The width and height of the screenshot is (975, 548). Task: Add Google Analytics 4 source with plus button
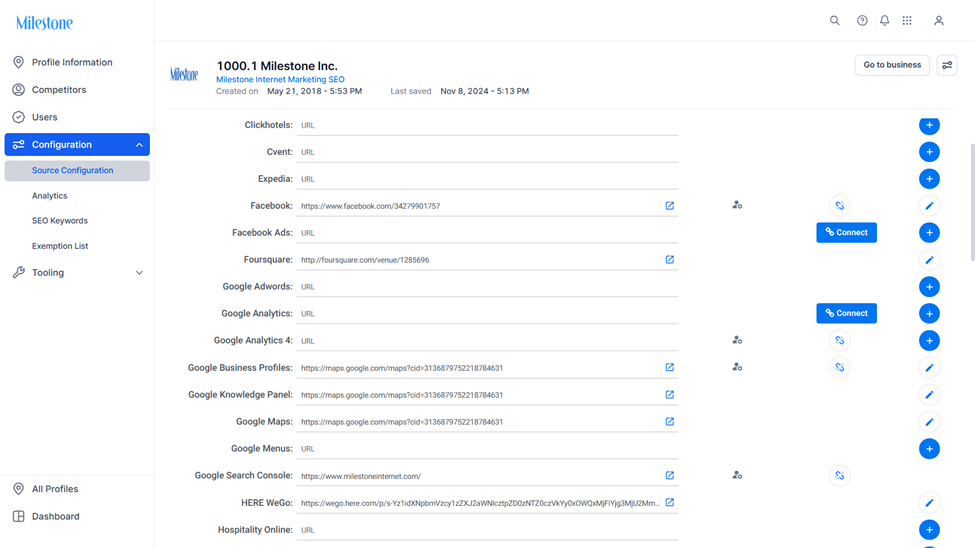[x=929, y=341]
